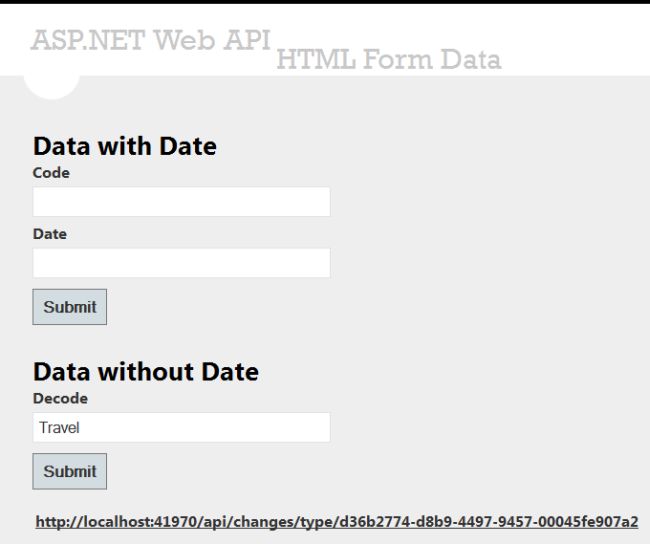The image size is (650, 544).
Task: Click the Decode field label
Action: tap(60, 398)
